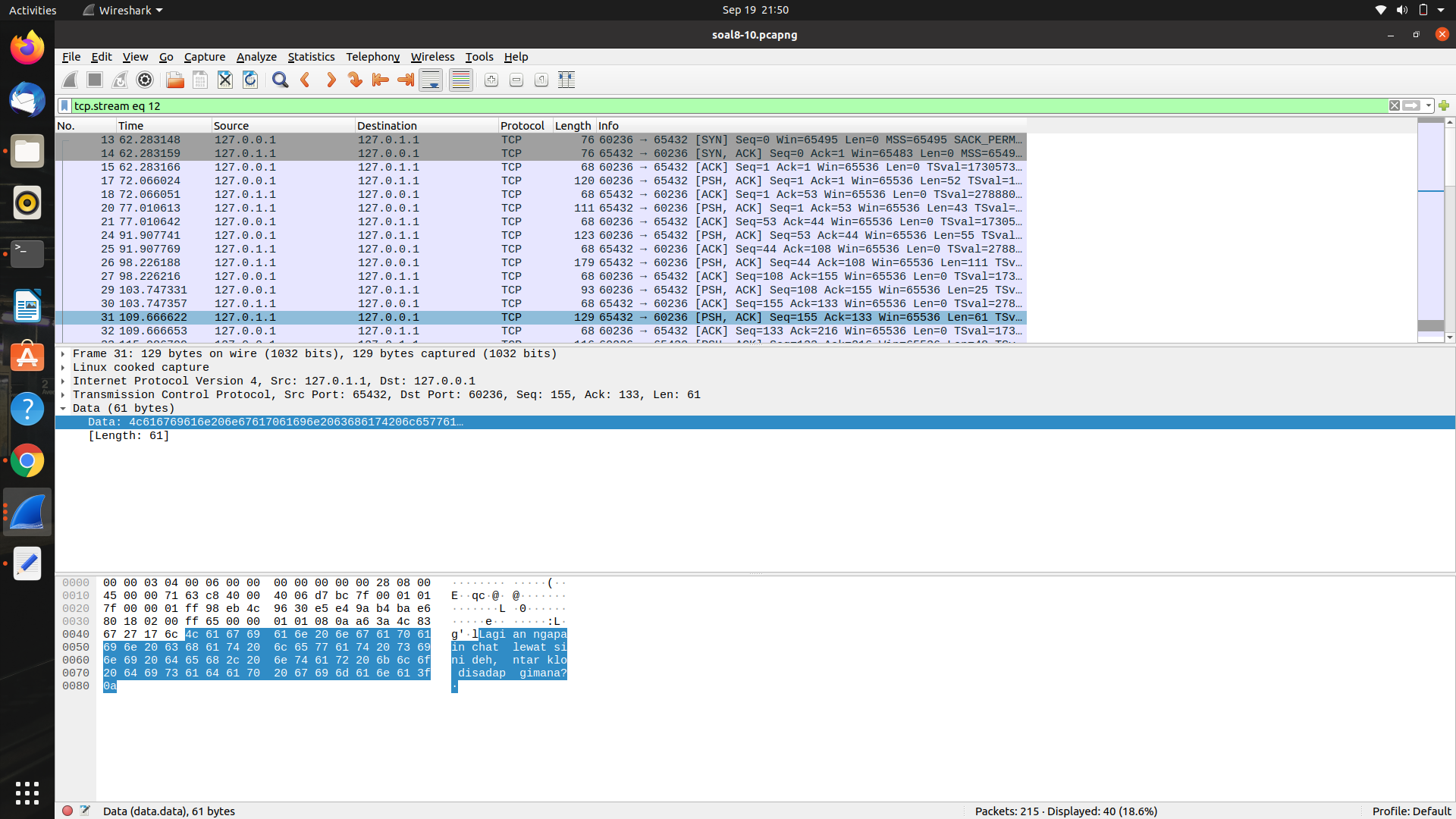
Task: Clear the display filter with X button
Action: [x=1395, y=105]
